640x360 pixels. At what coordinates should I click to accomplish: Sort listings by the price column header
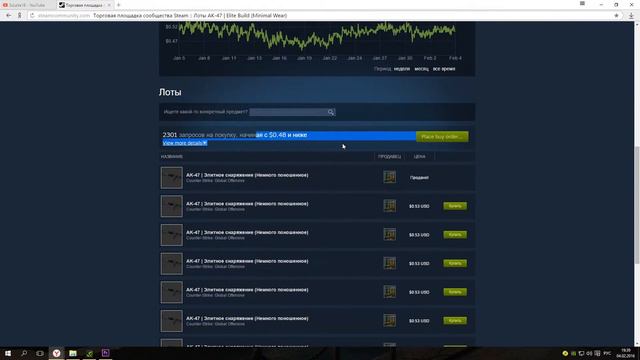click(x=419, y=157)
